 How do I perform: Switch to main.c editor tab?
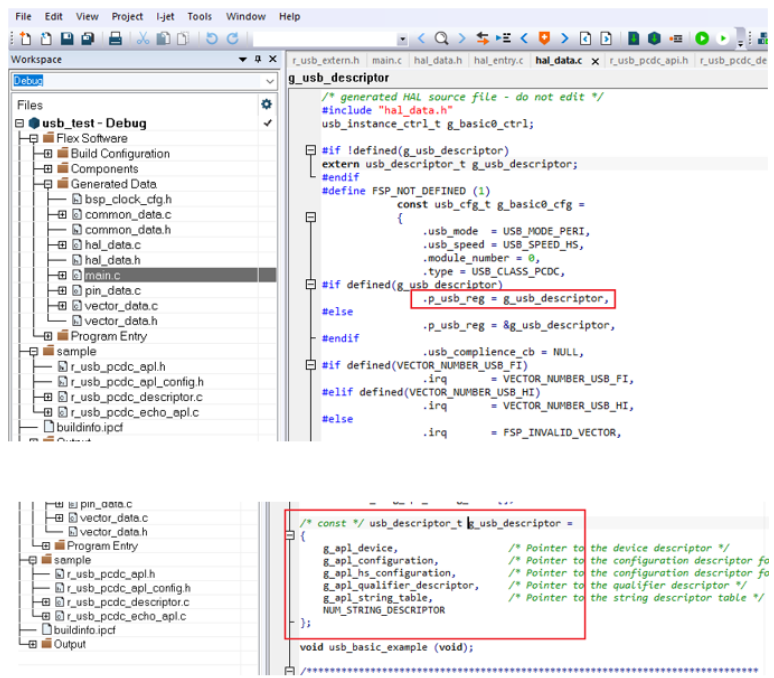coord(387,60)
